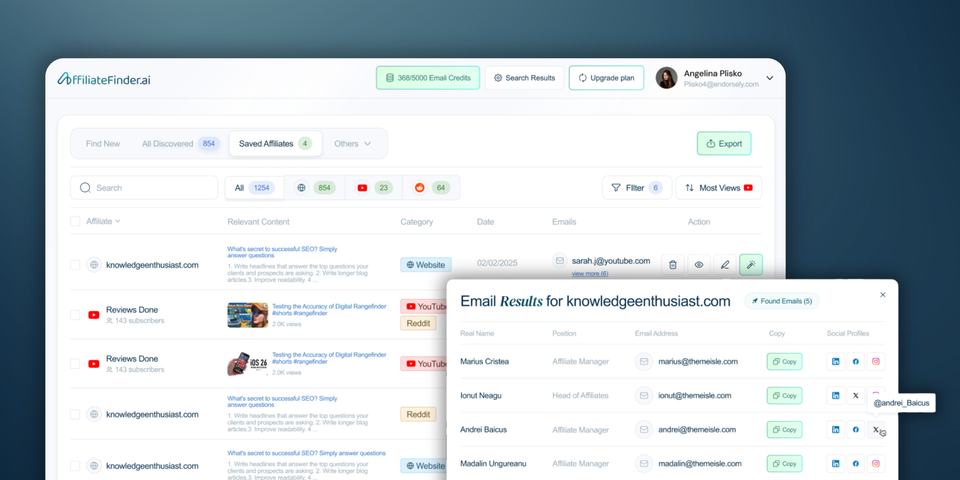The width and height of the screenshot is (960, 480).
Task: Click the mail icon beside madalin@themeisle.com
Action: 643,464
